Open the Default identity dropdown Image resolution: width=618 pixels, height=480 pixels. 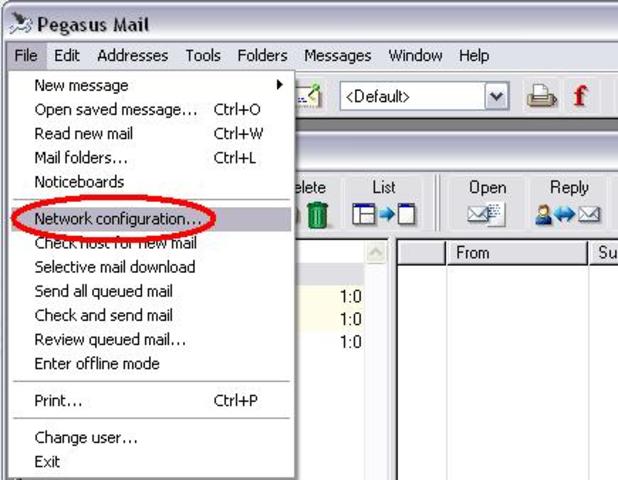pos(496,96)
